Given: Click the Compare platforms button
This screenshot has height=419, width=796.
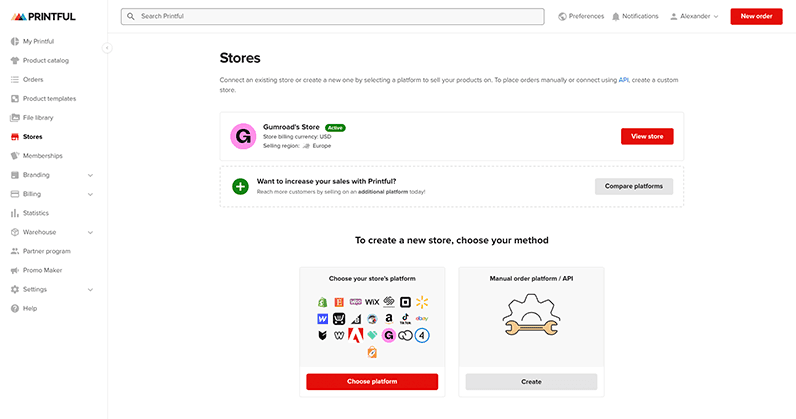Looking at the screenshot, I should [x=634, y=186].
